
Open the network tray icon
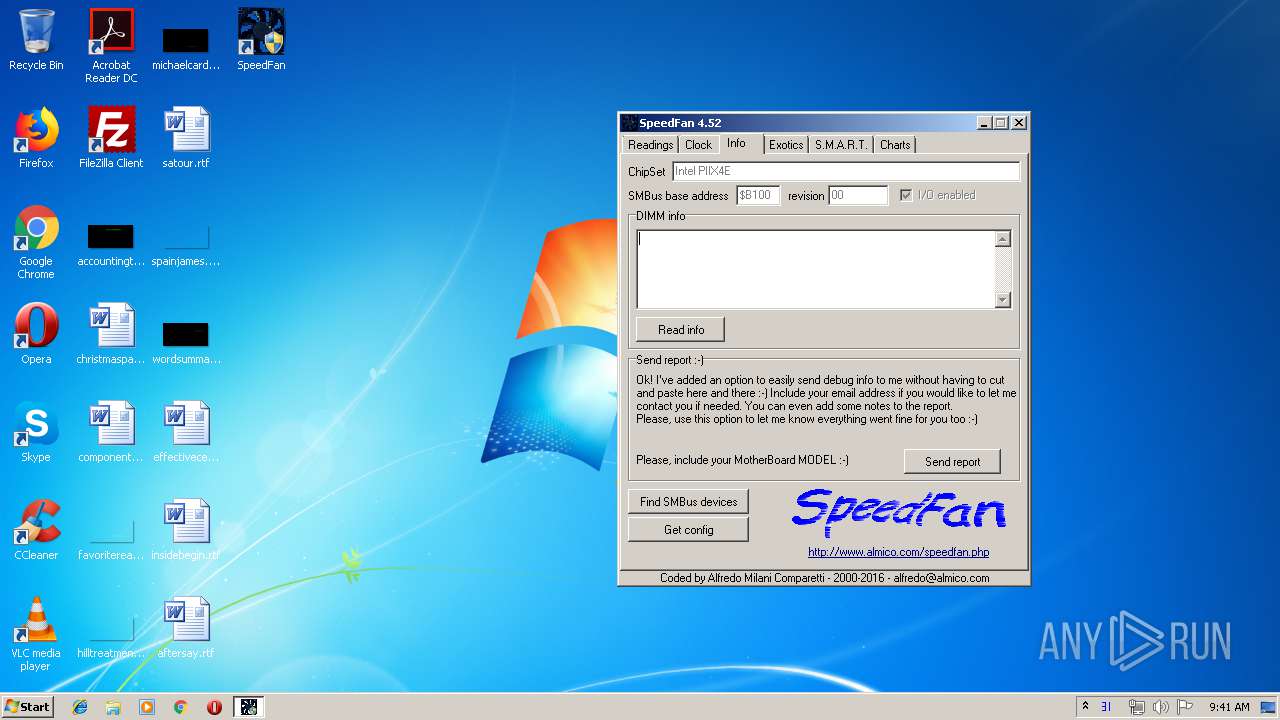[x=1136, y=707]
